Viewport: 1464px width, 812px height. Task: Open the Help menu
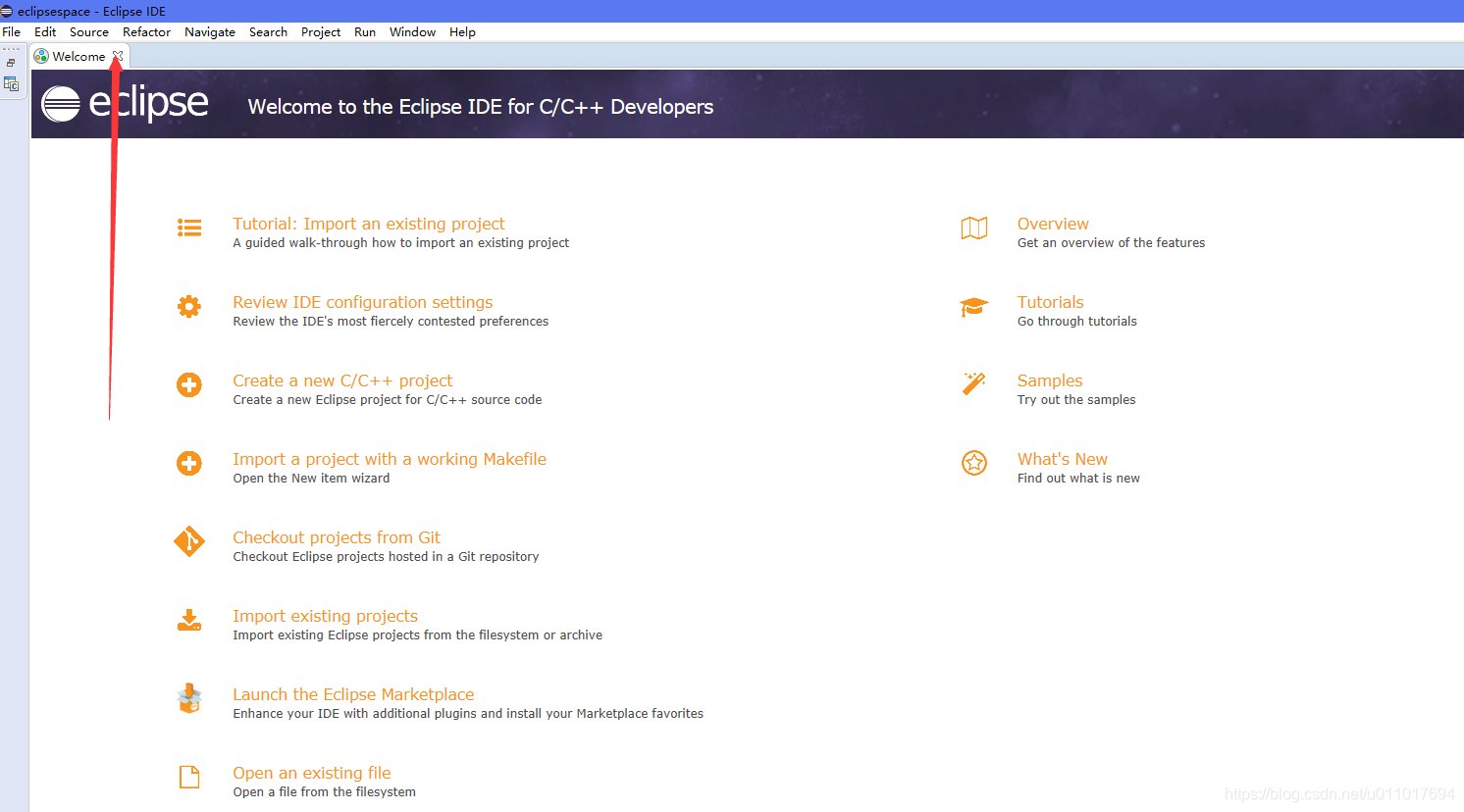point(462,32)
